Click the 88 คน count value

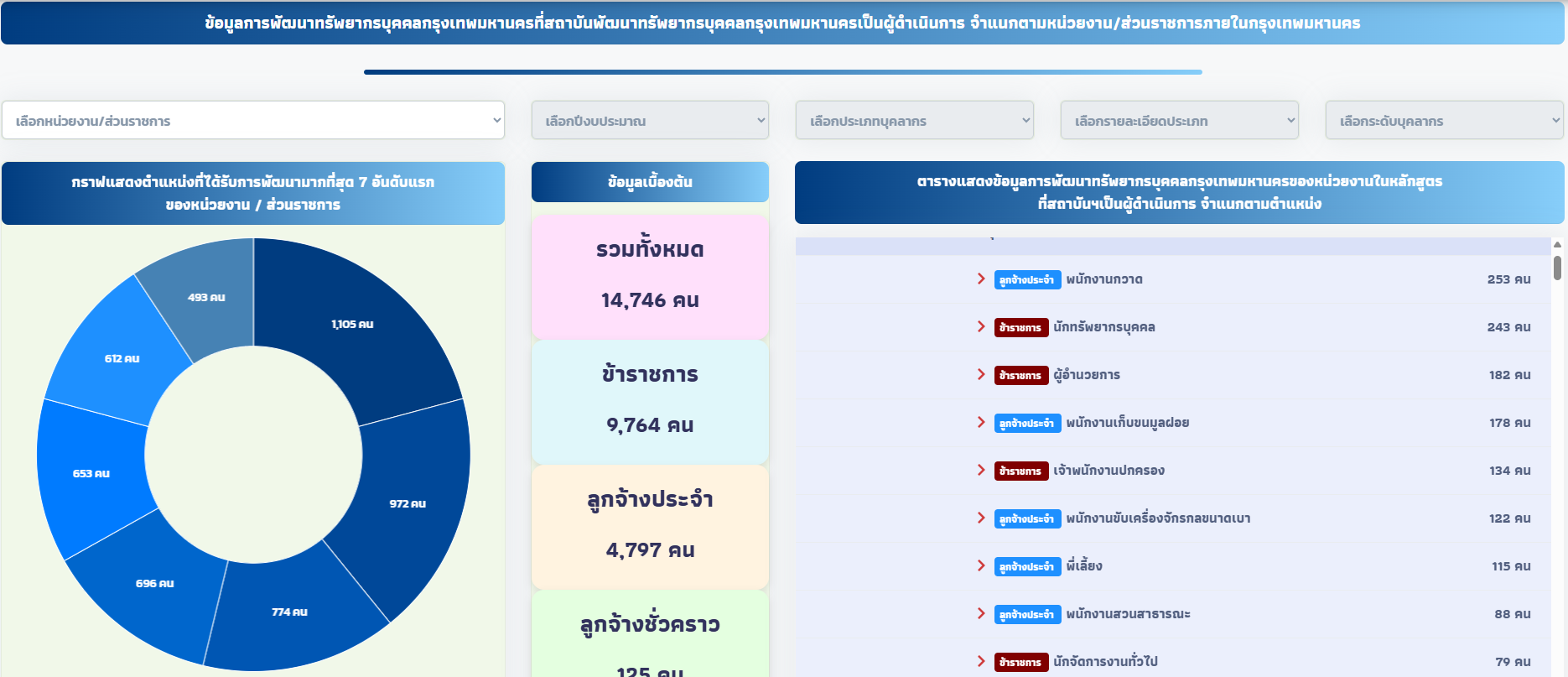pos(1513,614)
